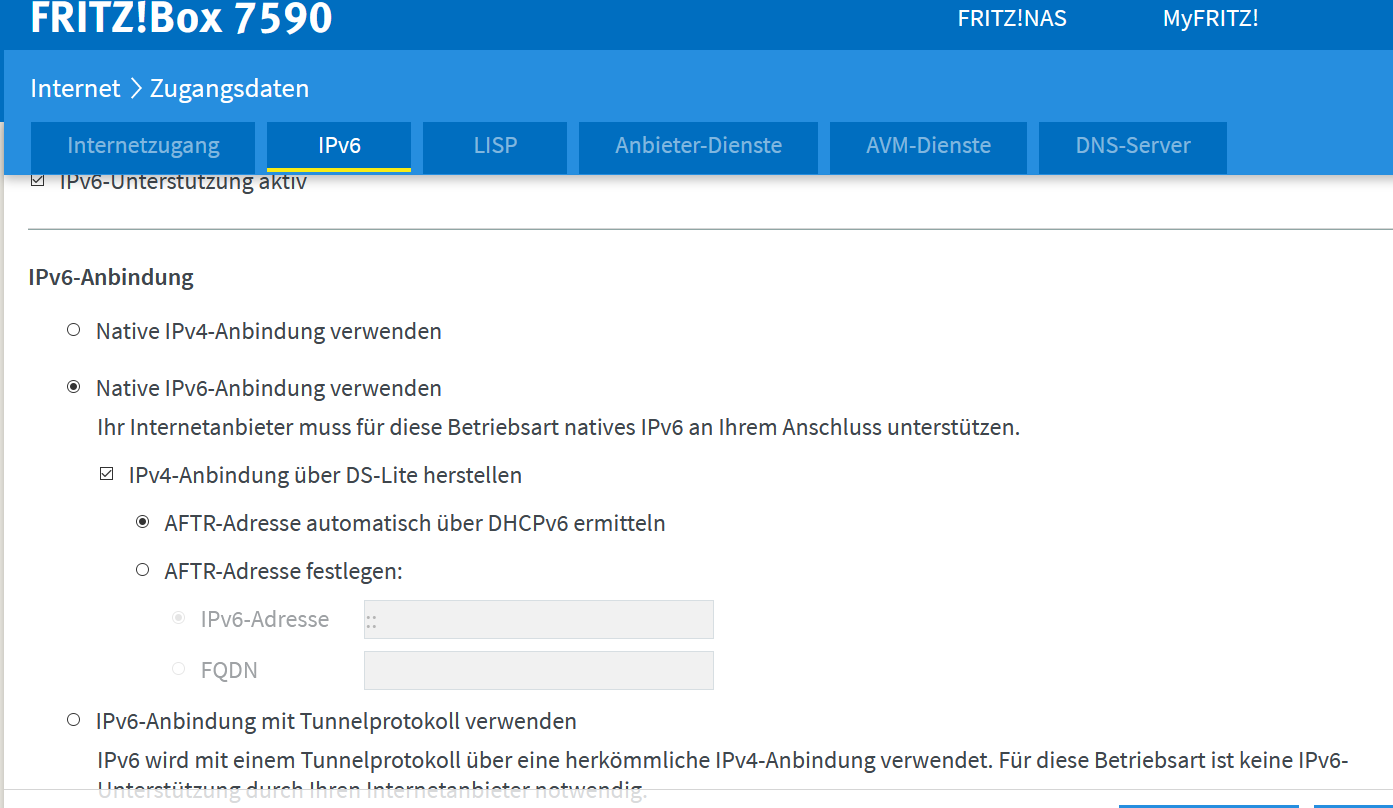Toggle IPv4-Anbindung über DS-Lite herstellen checkbox
The image size is (1393, 808).
[107, 474]
